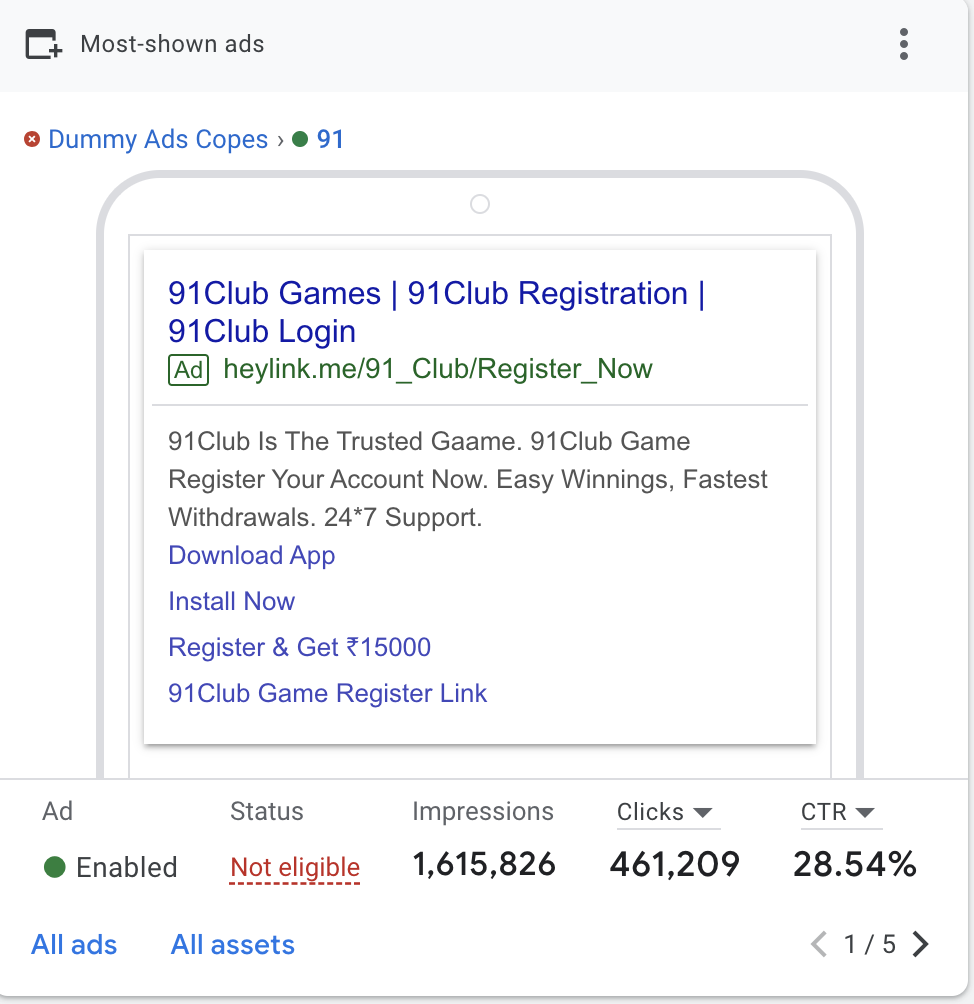Viewport: 974px width, 1004px height.
Task: Click the 91Club Games ad headline
Action: [436, 312]
